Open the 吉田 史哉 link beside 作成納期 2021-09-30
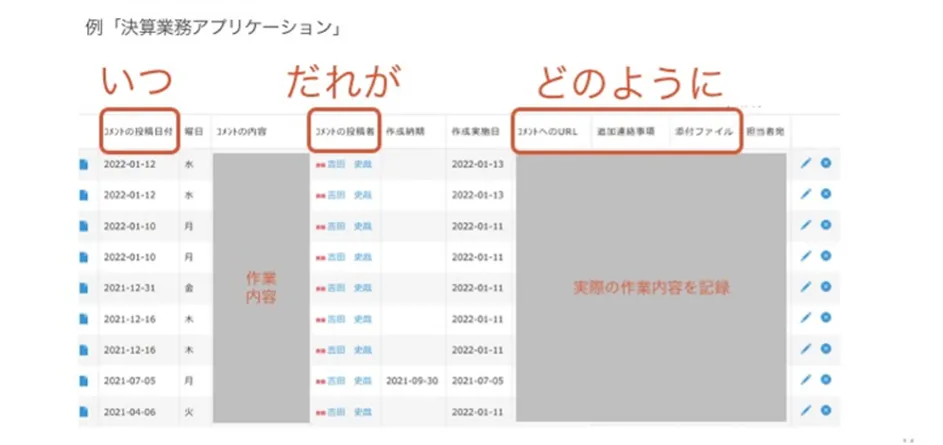This screenshot has width=943, height=445. (x=349, y=381)
